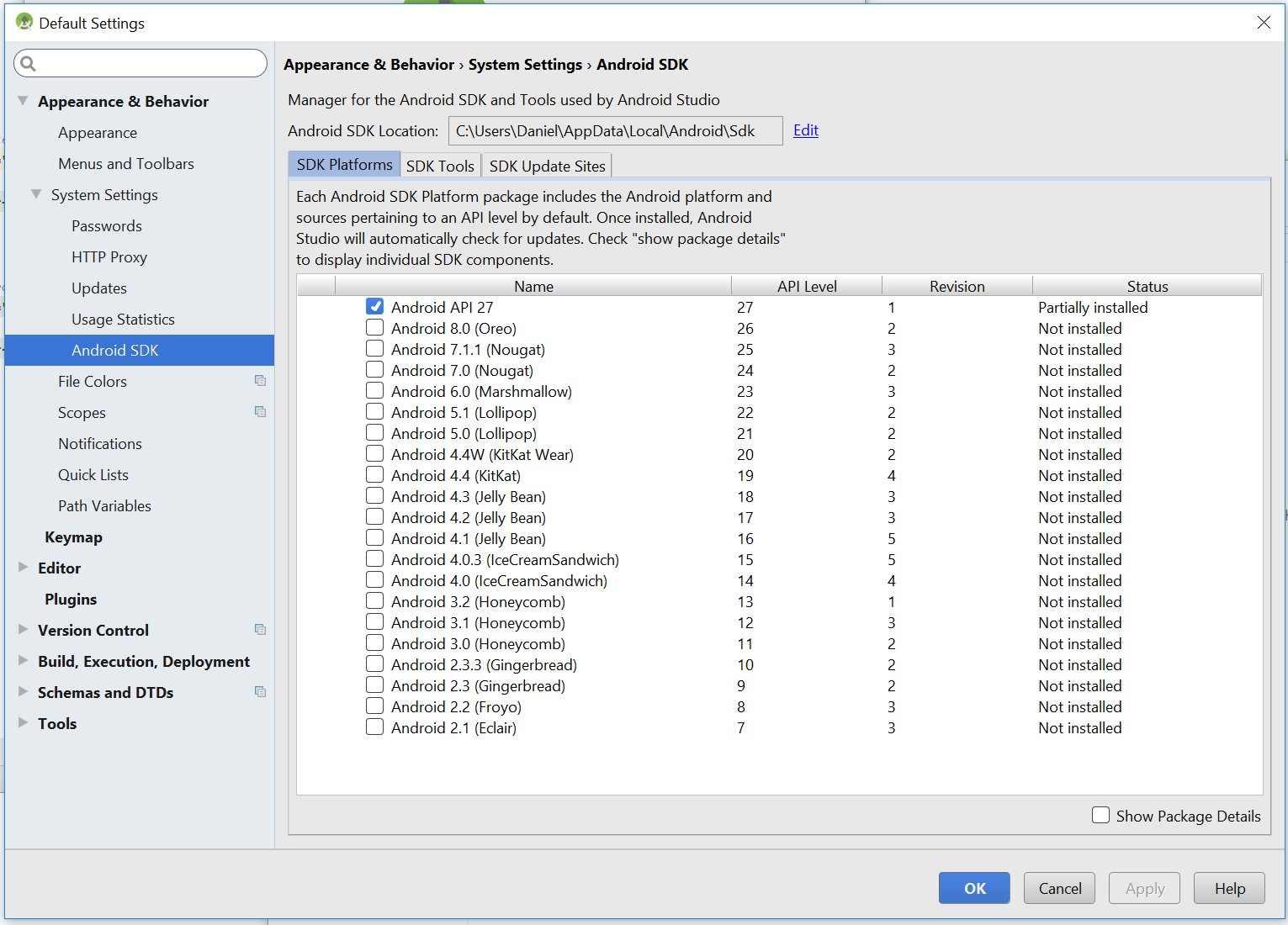Confirm settings with the OK button
The image size is (1288, 925).
point(974,888)
